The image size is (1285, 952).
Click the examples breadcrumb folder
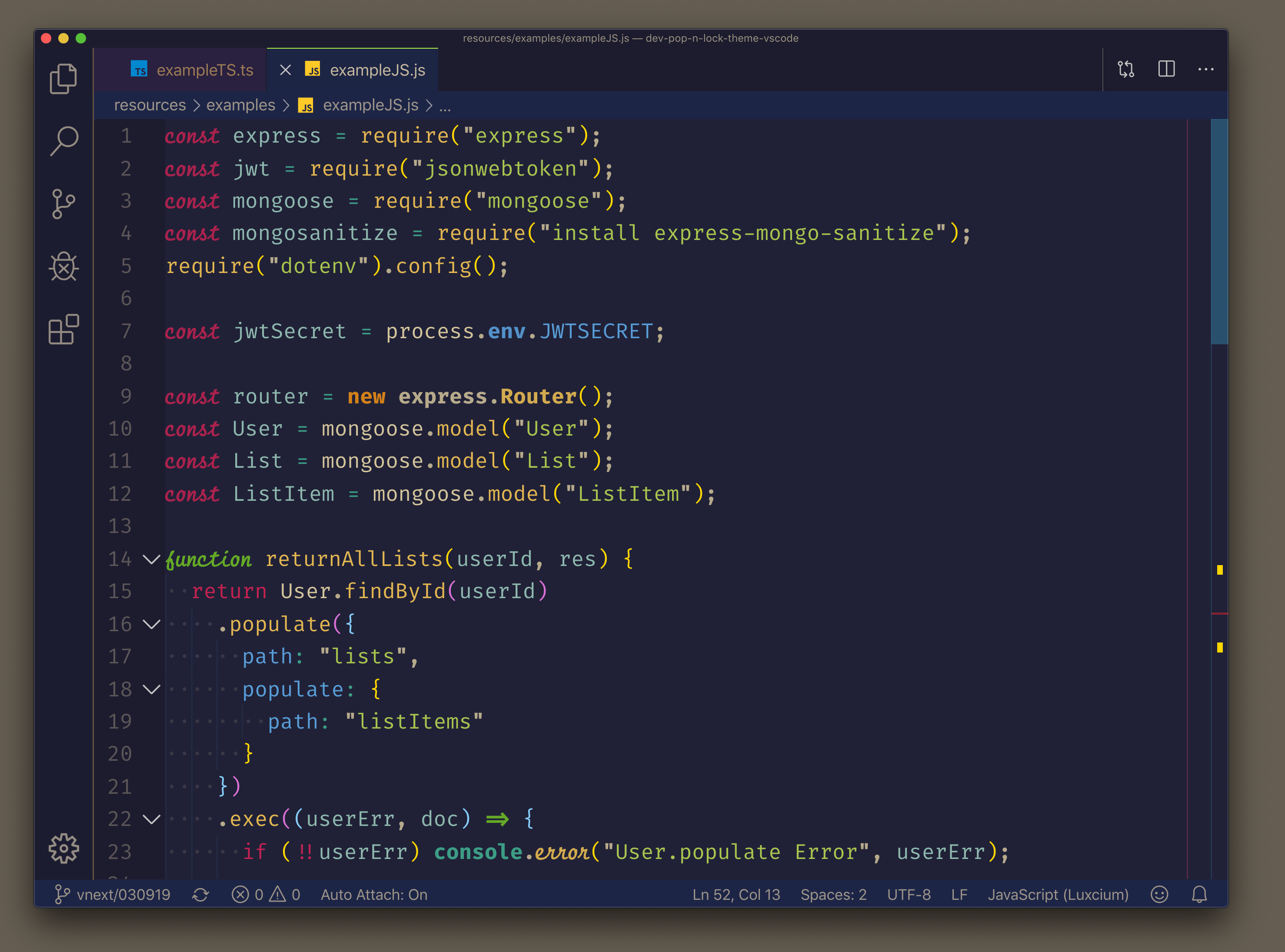coord(240,106)
